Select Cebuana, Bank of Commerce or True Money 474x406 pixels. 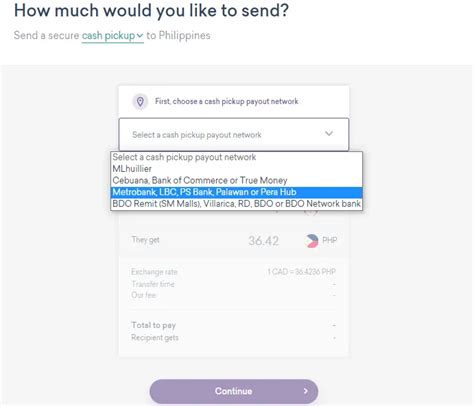[x=236, y=180]
